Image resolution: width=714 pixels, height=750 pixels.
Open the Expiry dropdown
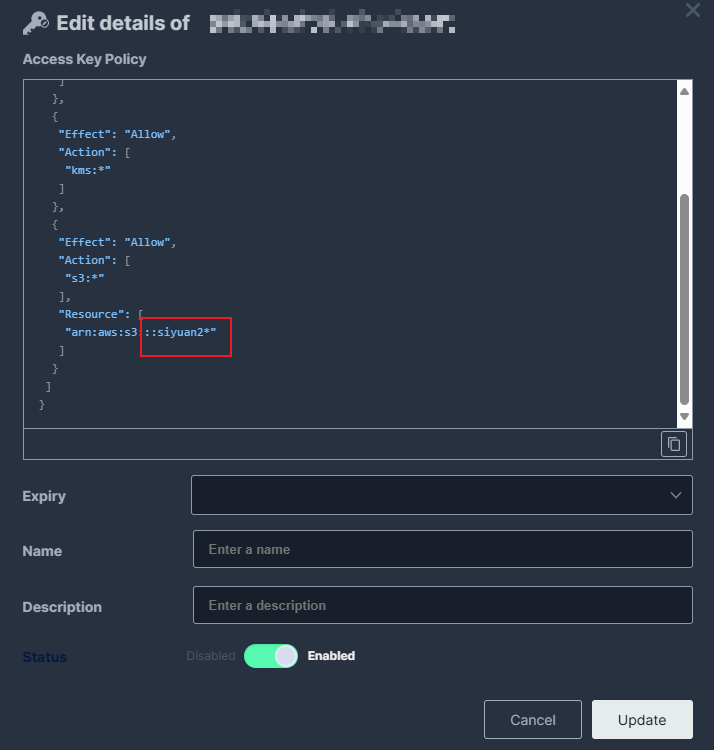pos(441,495)
